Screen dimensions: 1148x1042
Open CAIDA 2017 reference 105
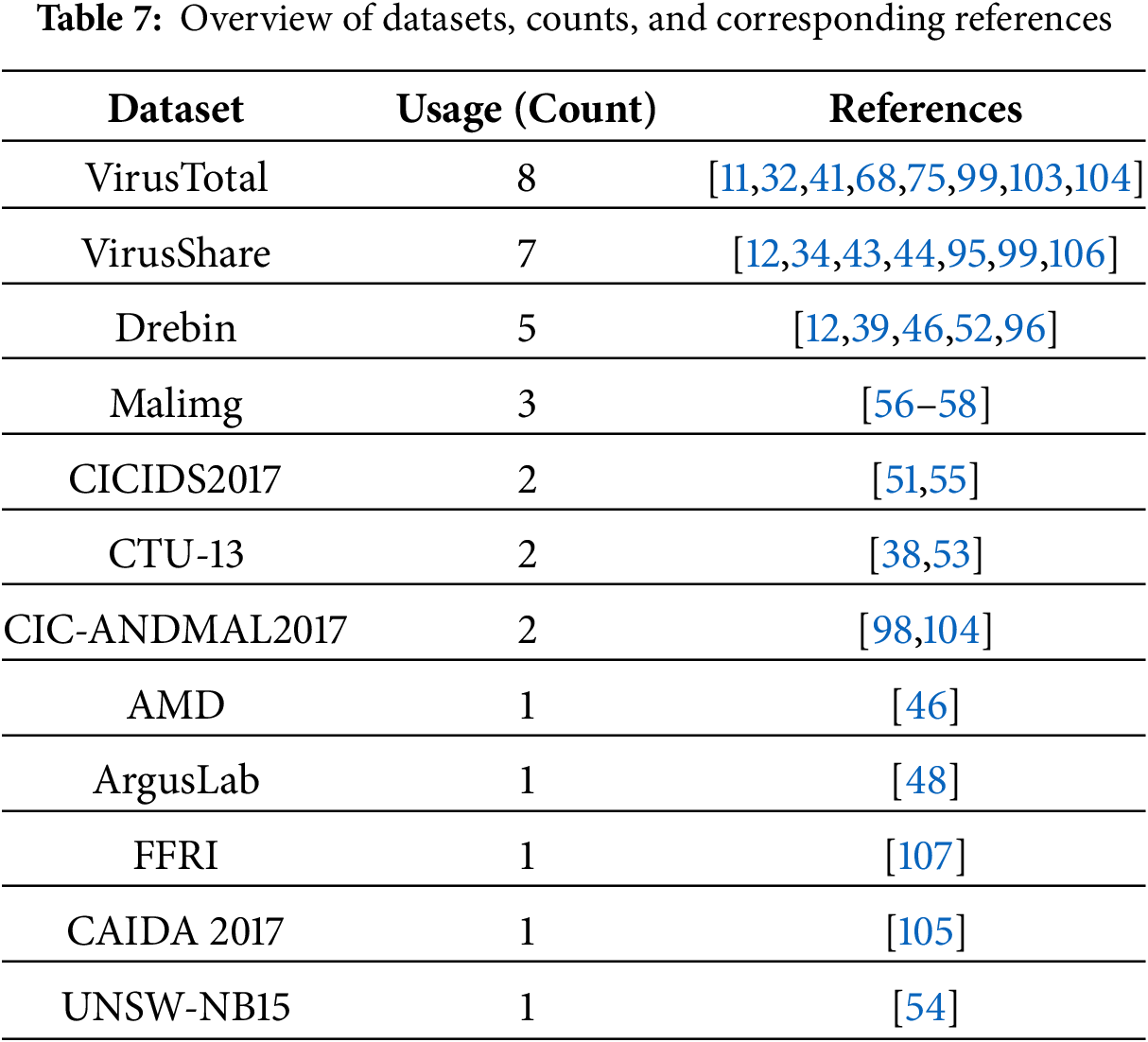coord(926,931)
